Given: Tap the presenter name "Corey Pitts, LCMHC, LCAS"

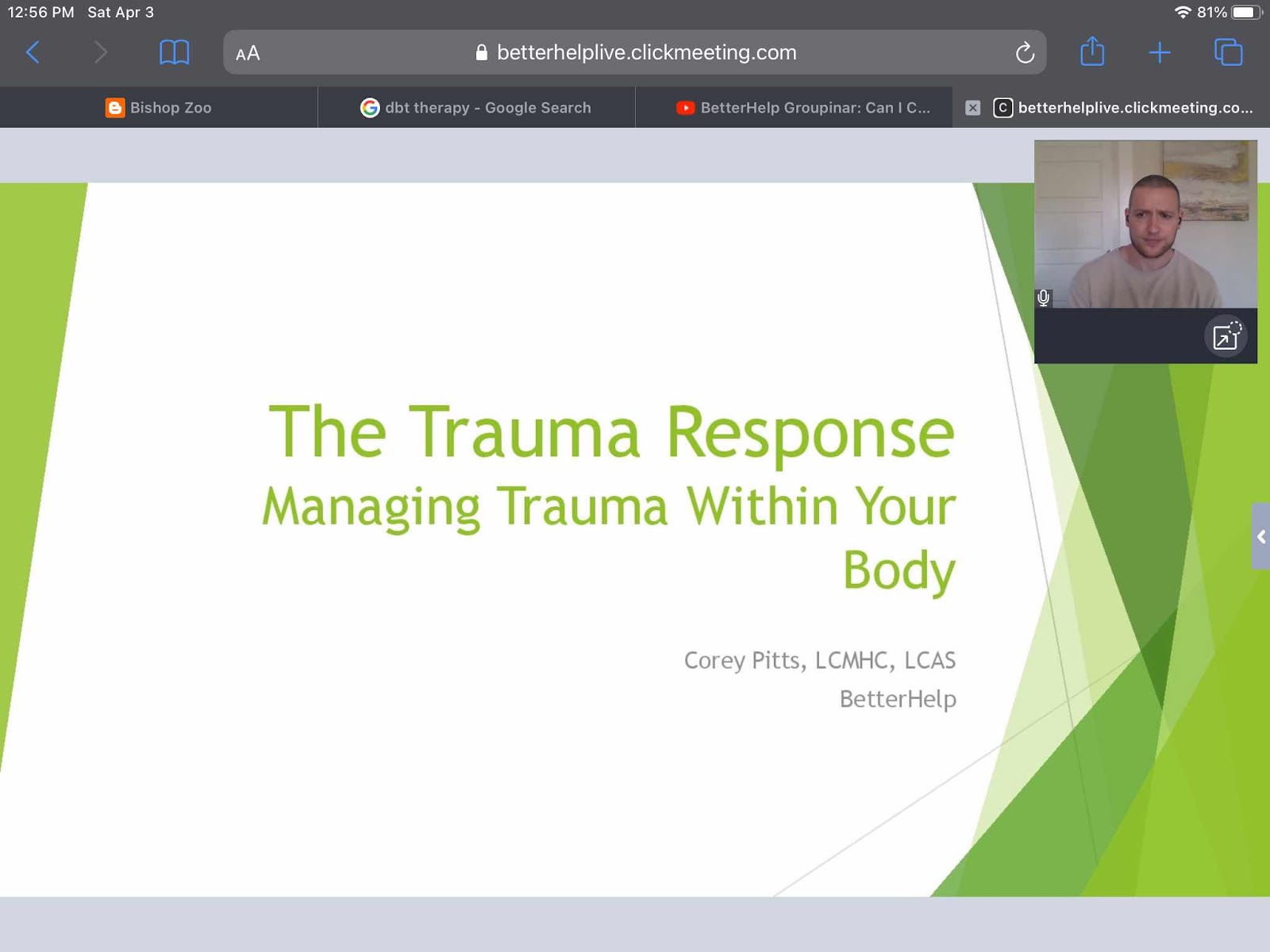Looking at the screenshot, I should [x=820, y=660].
